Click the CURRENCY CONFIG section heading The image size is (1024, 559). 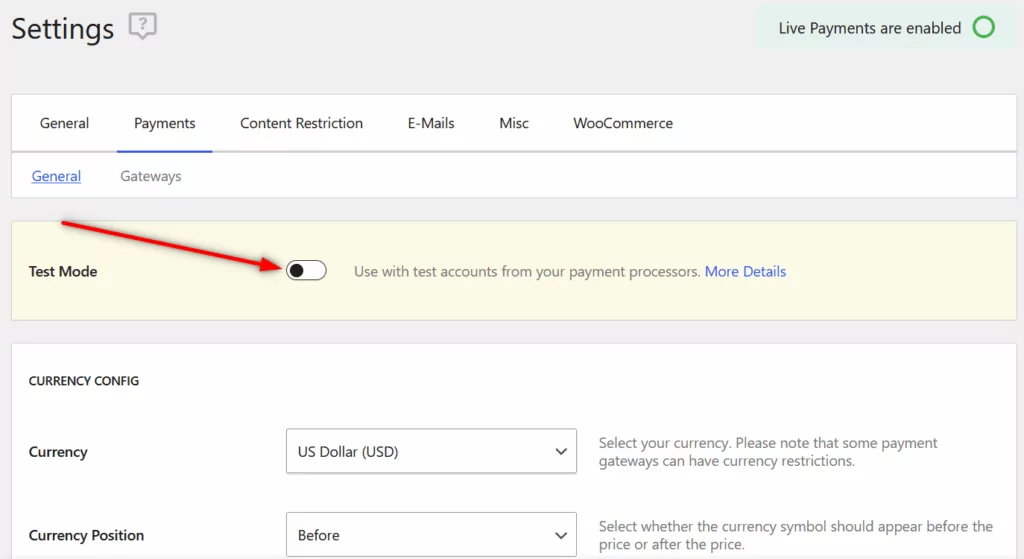[x=84, y=381]
